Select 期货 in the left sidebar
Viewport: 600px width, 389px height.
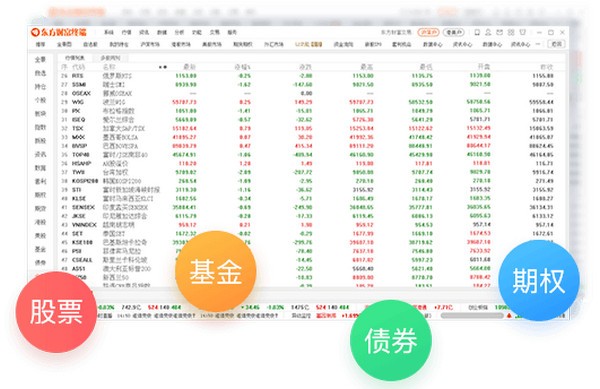coord(40,208)
